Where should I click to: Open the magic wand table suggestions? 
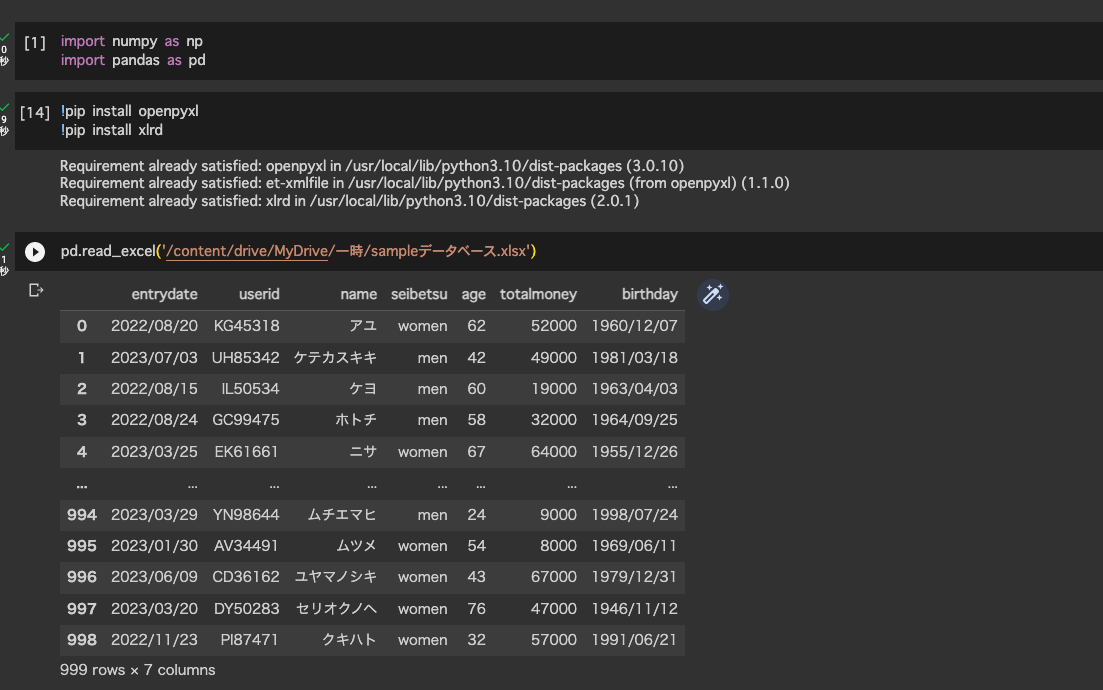713,294
